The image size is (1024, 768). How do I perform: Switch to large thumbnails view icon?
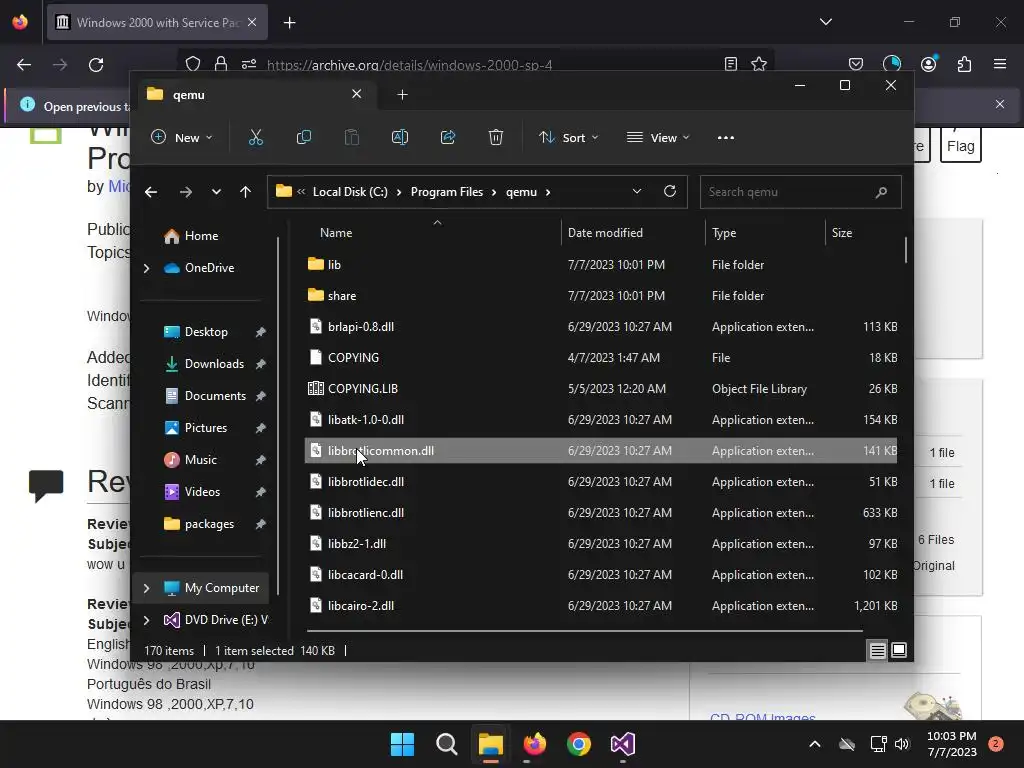(x=899, y=650)
